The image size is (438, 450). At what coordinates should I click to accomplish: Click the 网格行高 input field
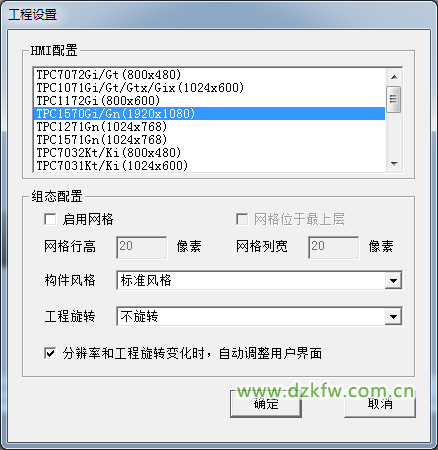142,247
